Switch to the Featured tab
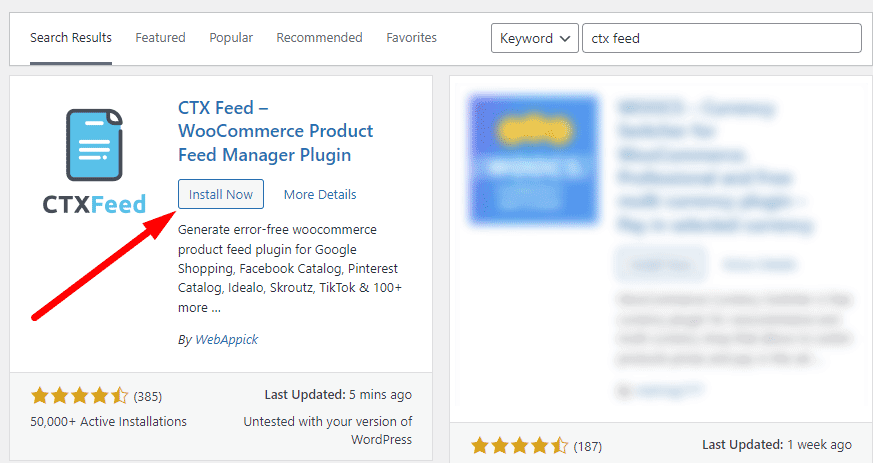876x465 pixels. [160, 37]
